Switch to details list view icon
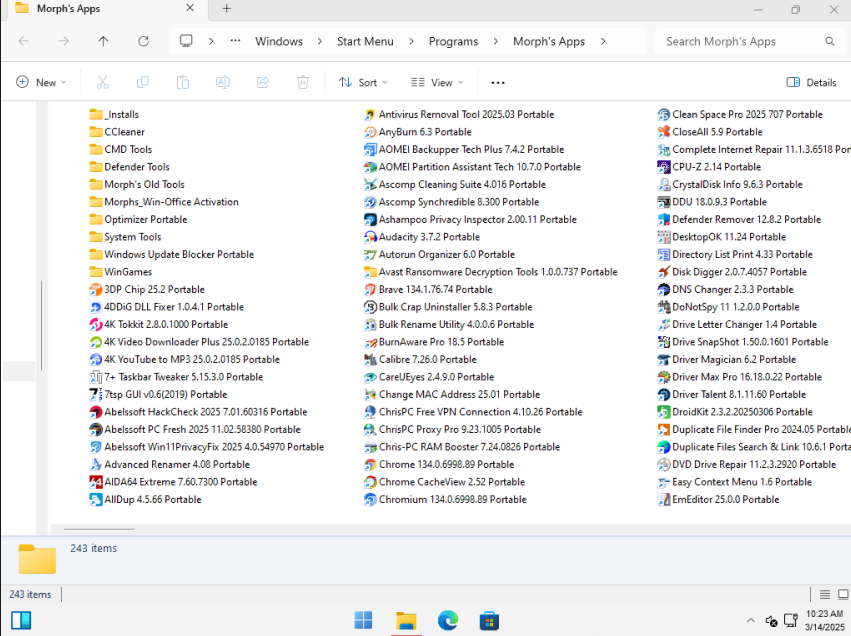Viewport: 851px width, 636px height. [x=825, y=594]
